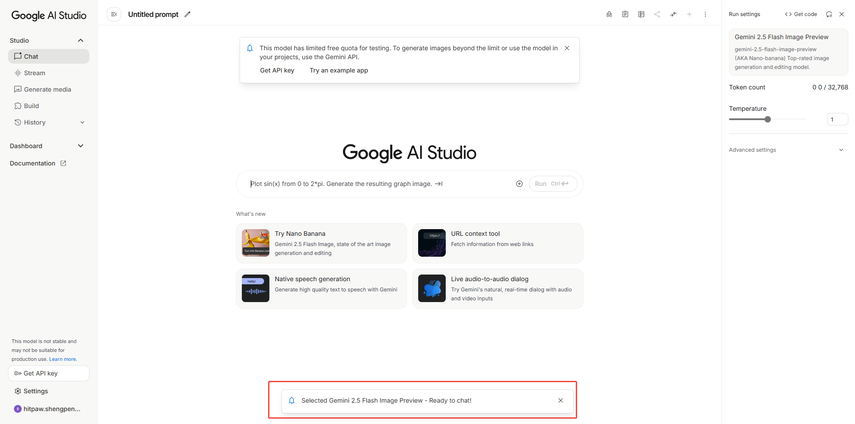The width and height of the screenshot is (855, 424).
Task: Open Generate media in sidebar
Action: coord(49,89)
